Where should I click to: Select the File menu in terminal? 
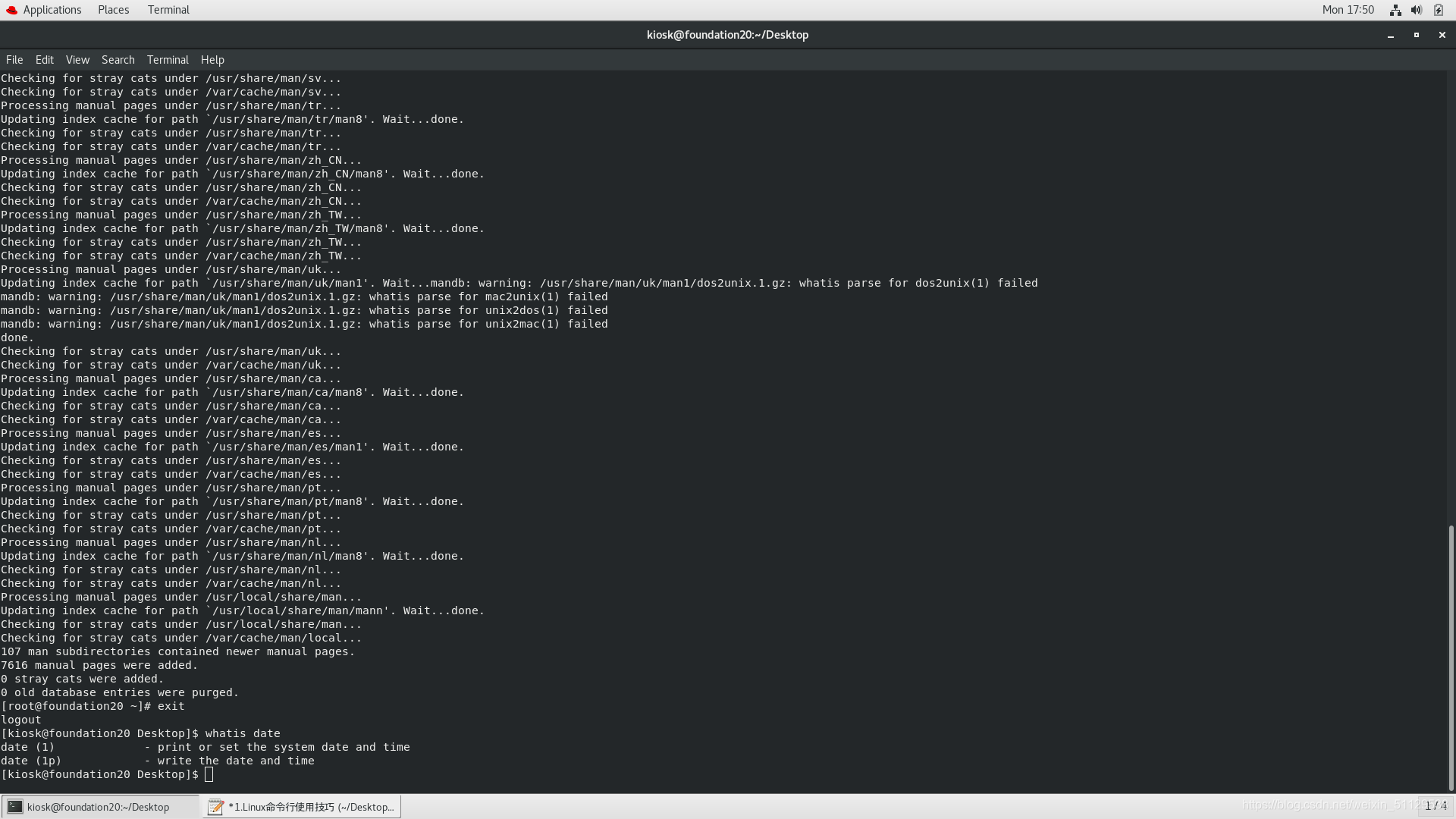[15, 59]
